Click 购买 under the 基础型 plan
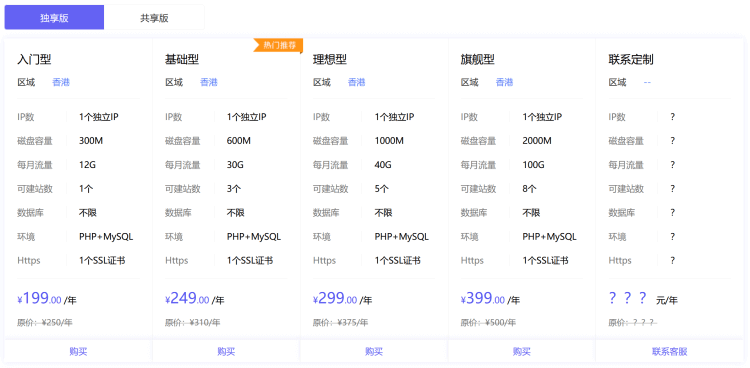The height and width of the screenshot is (368, 750). [x=226, y=351]
